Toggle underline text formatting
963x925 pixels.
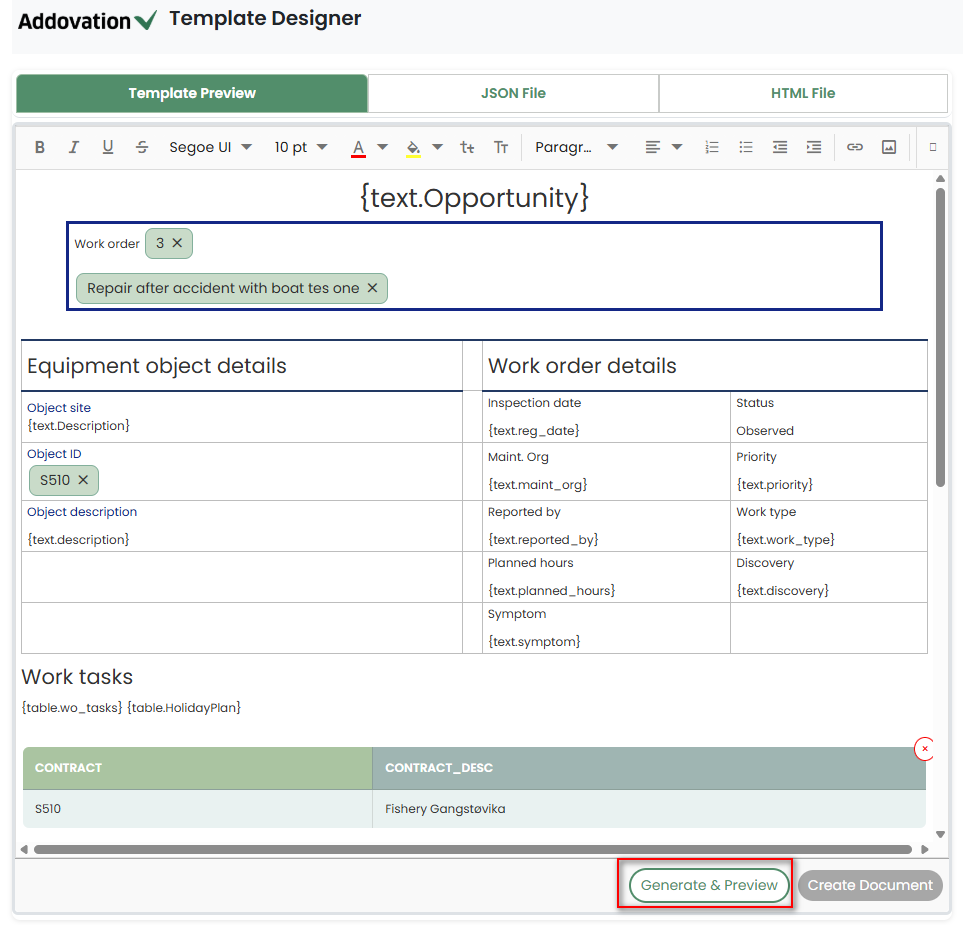tap(108, 147)
